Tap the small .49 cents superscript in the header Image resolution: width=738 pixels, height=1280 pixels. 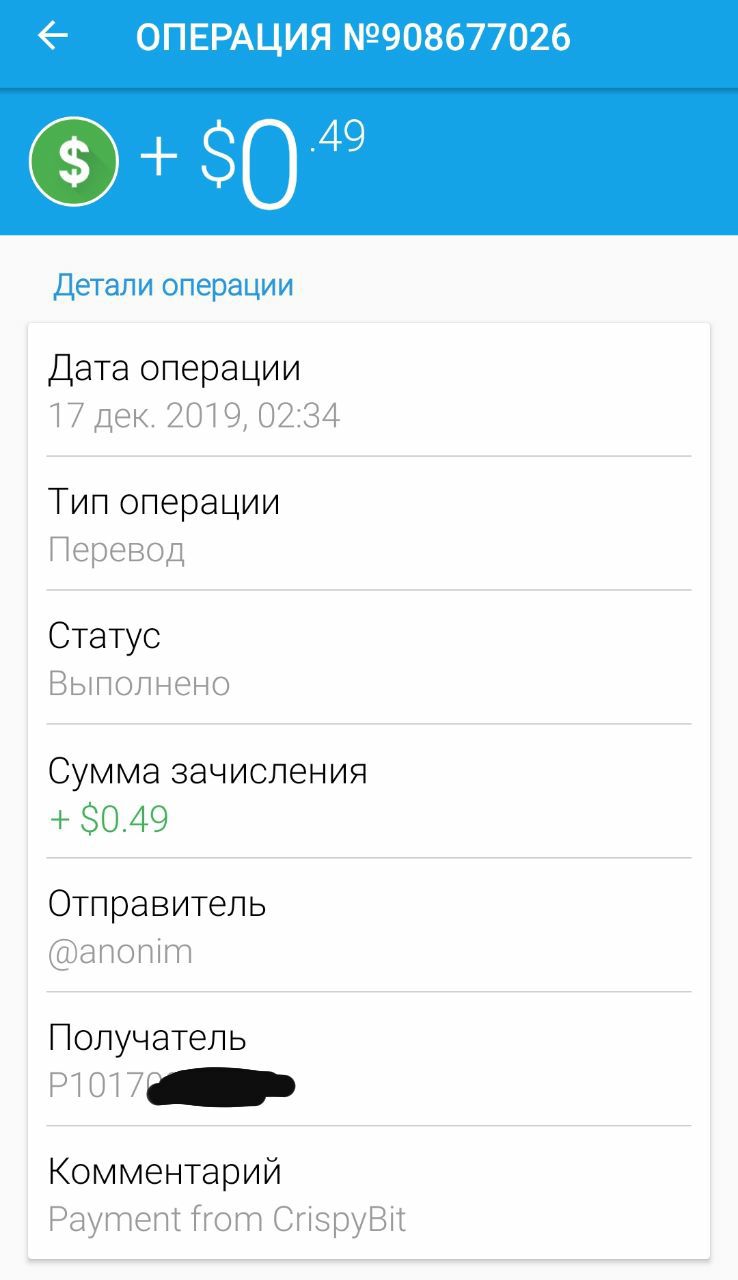tap(337, 137)
